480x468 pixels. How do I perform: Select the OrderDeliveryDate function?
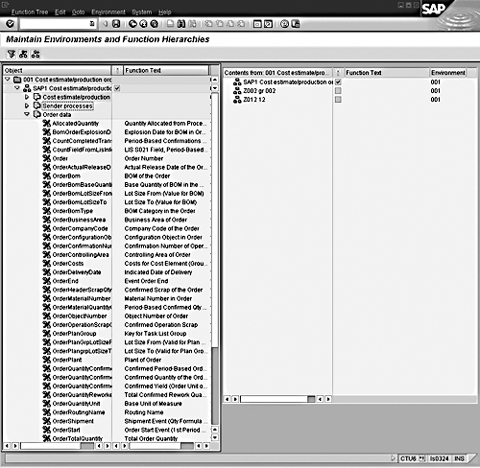[77, 272]
